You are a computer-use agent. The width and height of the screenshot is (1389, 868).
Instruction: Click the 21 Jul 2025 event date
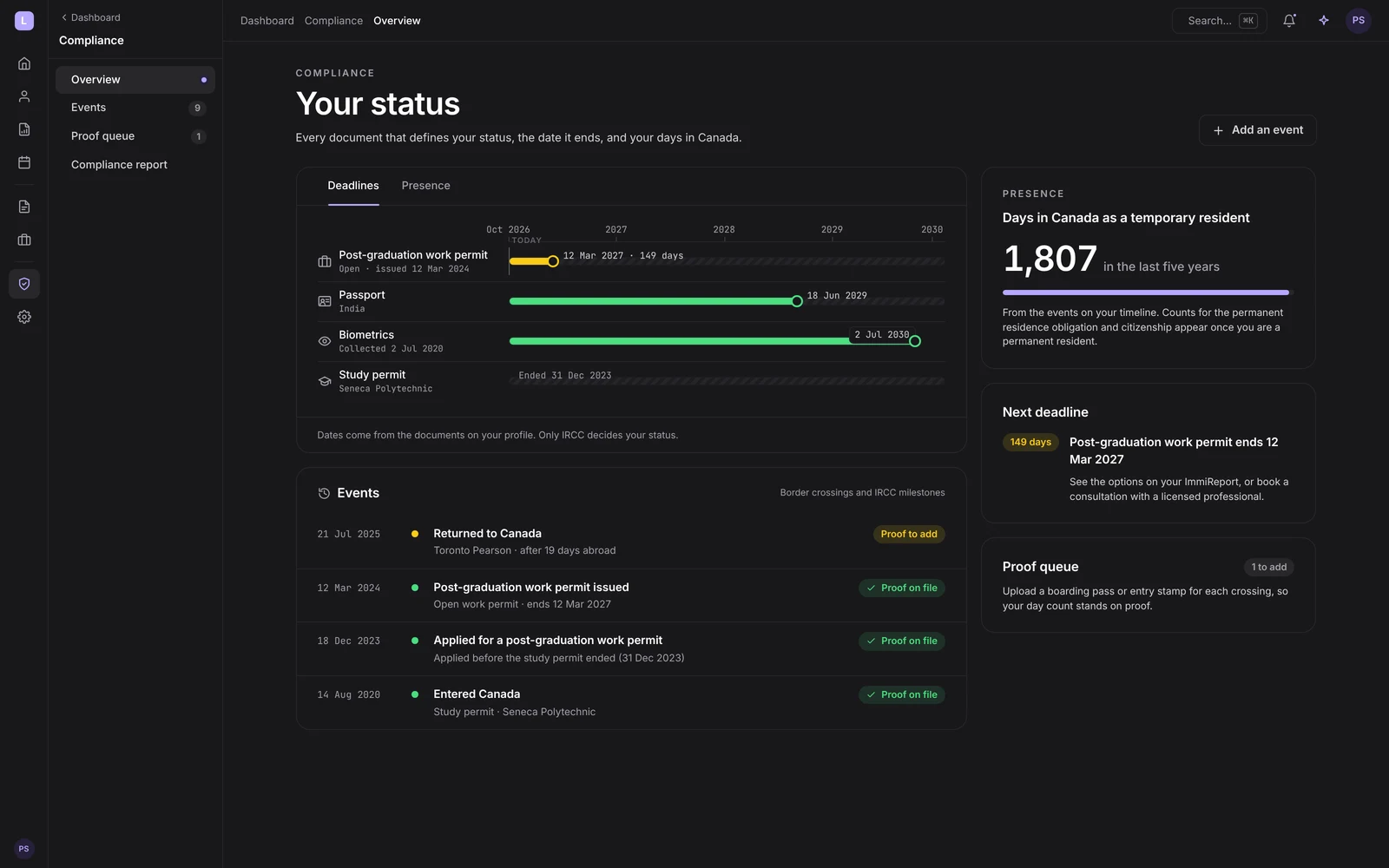[349, 535]
